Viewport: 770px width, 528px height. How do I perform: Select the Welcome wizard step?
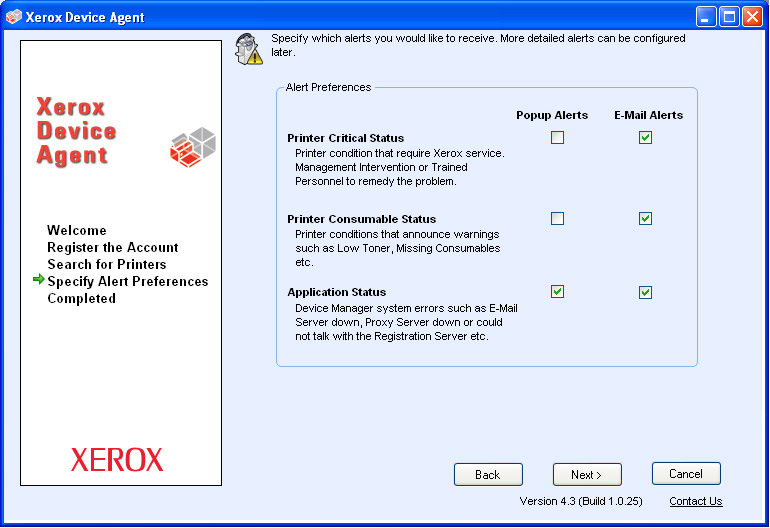click(77, 230)
